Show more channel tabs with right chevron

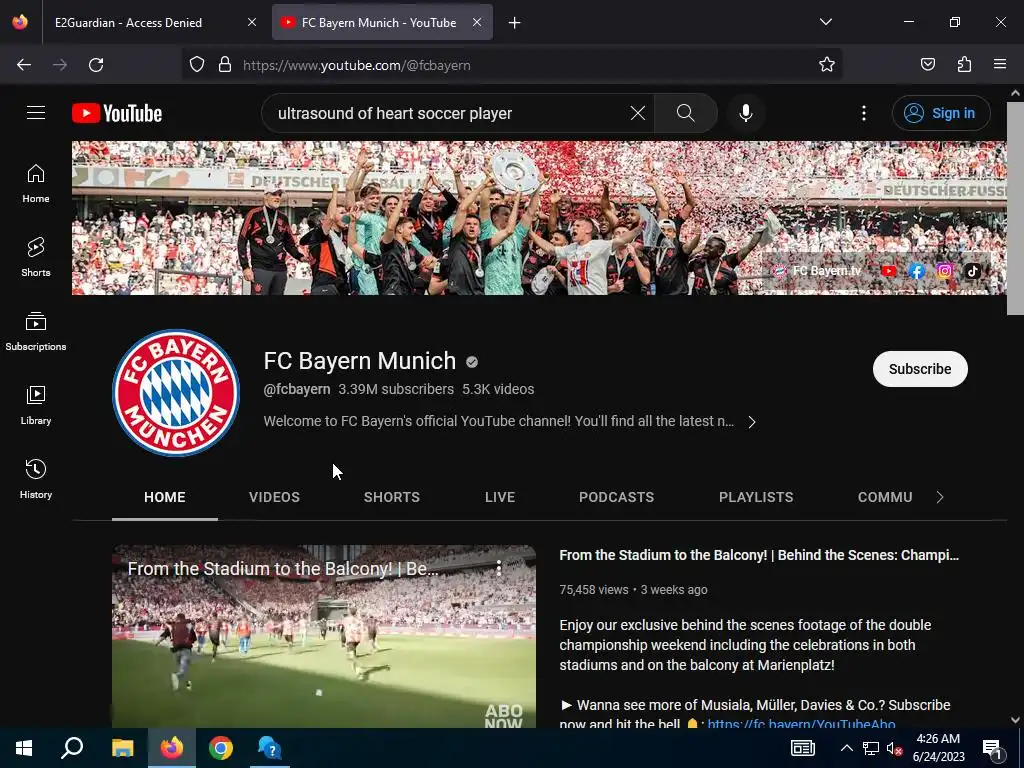click(940, 497)
